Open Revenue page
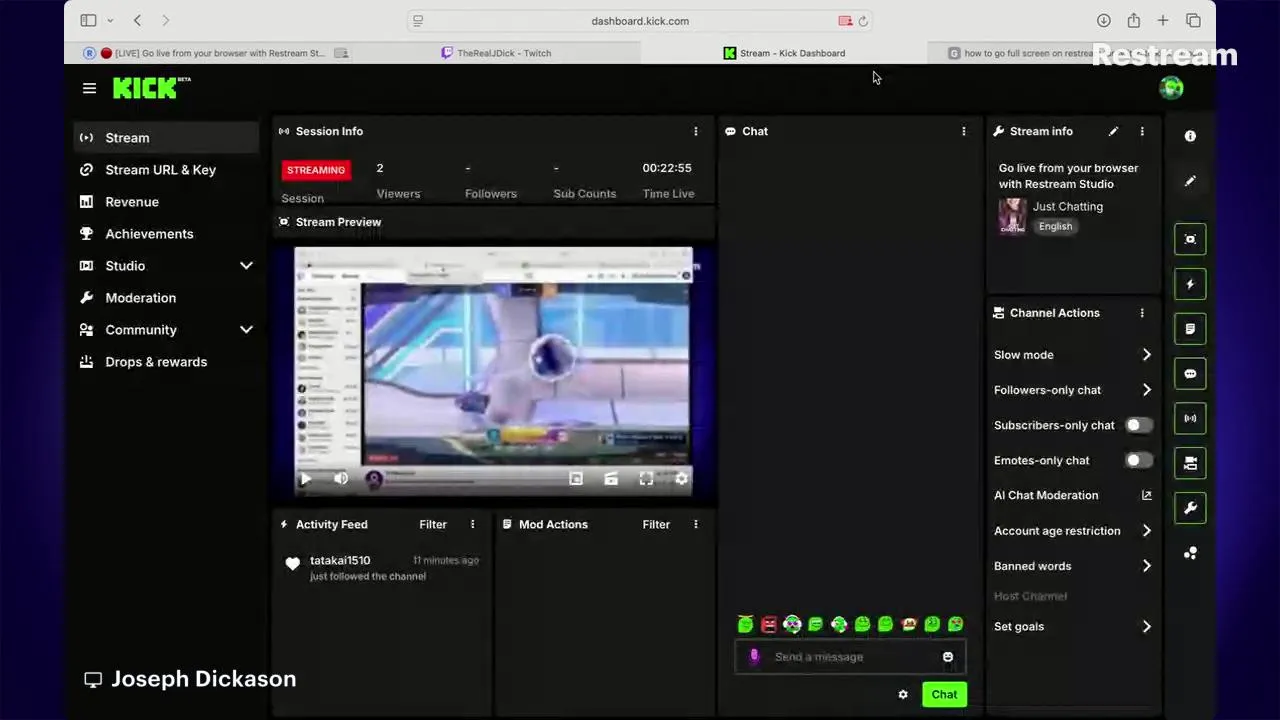Viewport: 1280px width, 720px height. [166, 202]
